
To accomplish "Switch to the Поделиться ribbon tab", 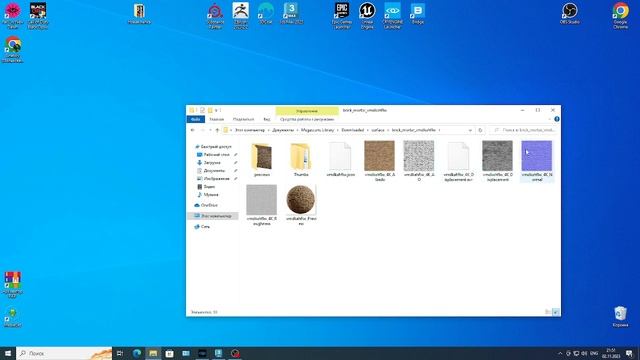I will pos(243,119).
